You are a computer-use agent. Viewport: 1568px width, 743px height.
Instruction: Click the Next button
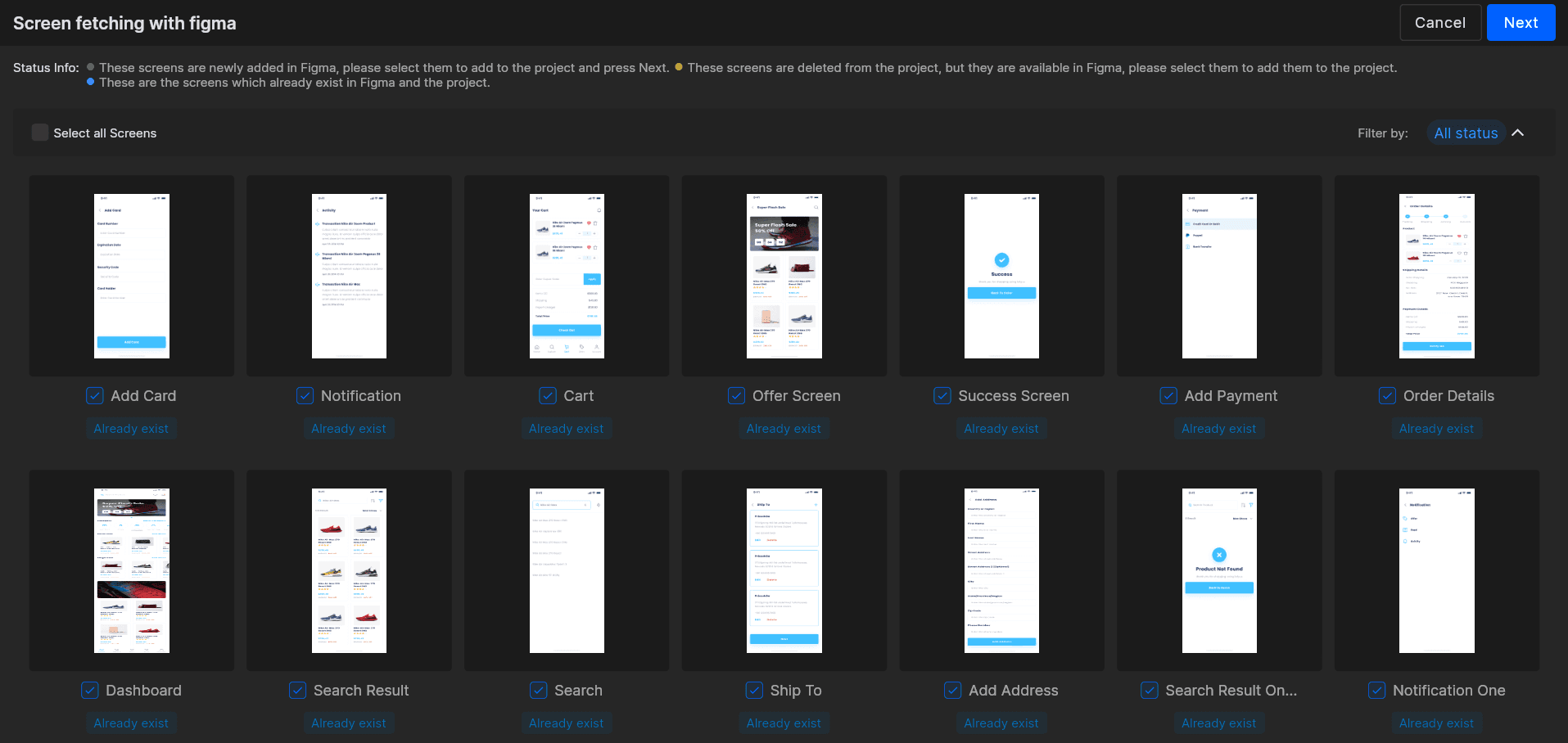[1521, 22]
